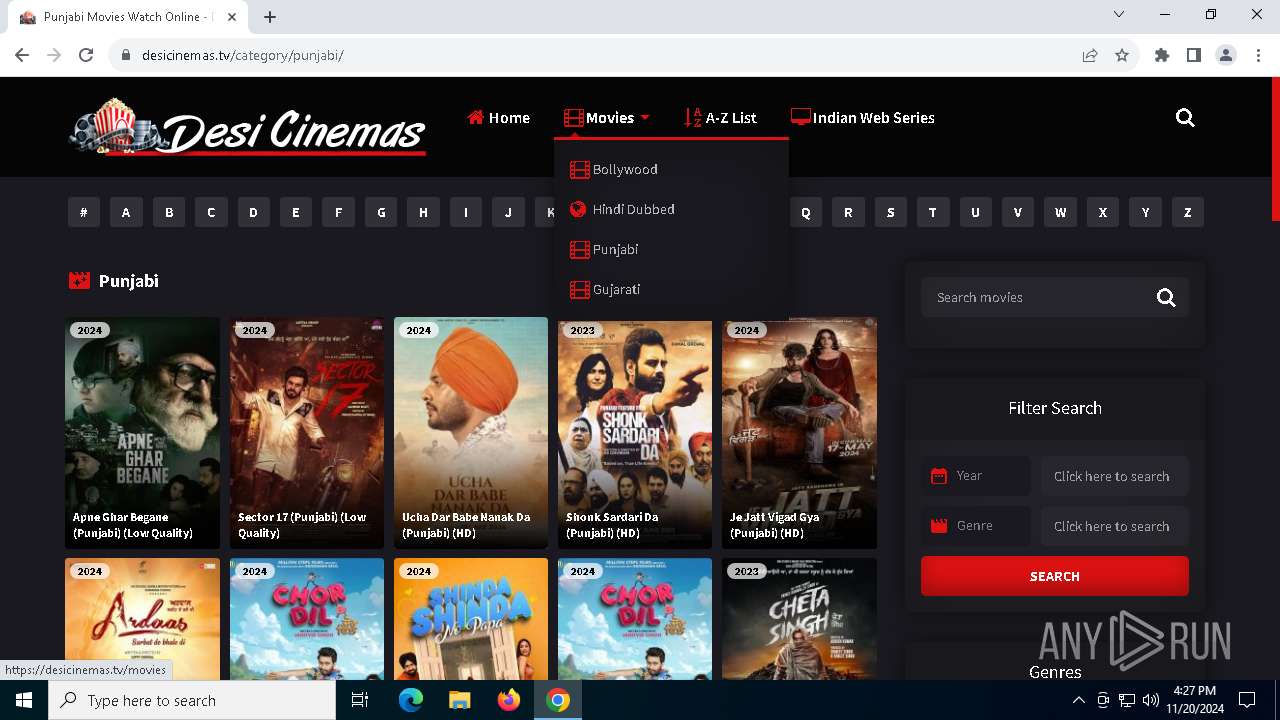This screenshot has width=1280, height=720.
Task: Filter movies by letter G
Action: [x=381, y=212]
